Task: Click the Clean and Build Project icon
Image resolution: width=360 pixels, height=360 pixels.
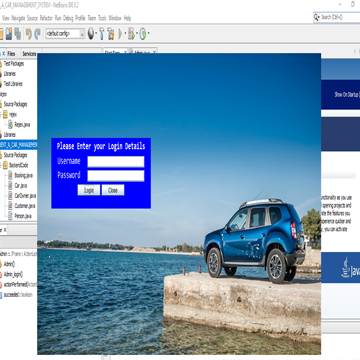Action: tap(111, 34)
